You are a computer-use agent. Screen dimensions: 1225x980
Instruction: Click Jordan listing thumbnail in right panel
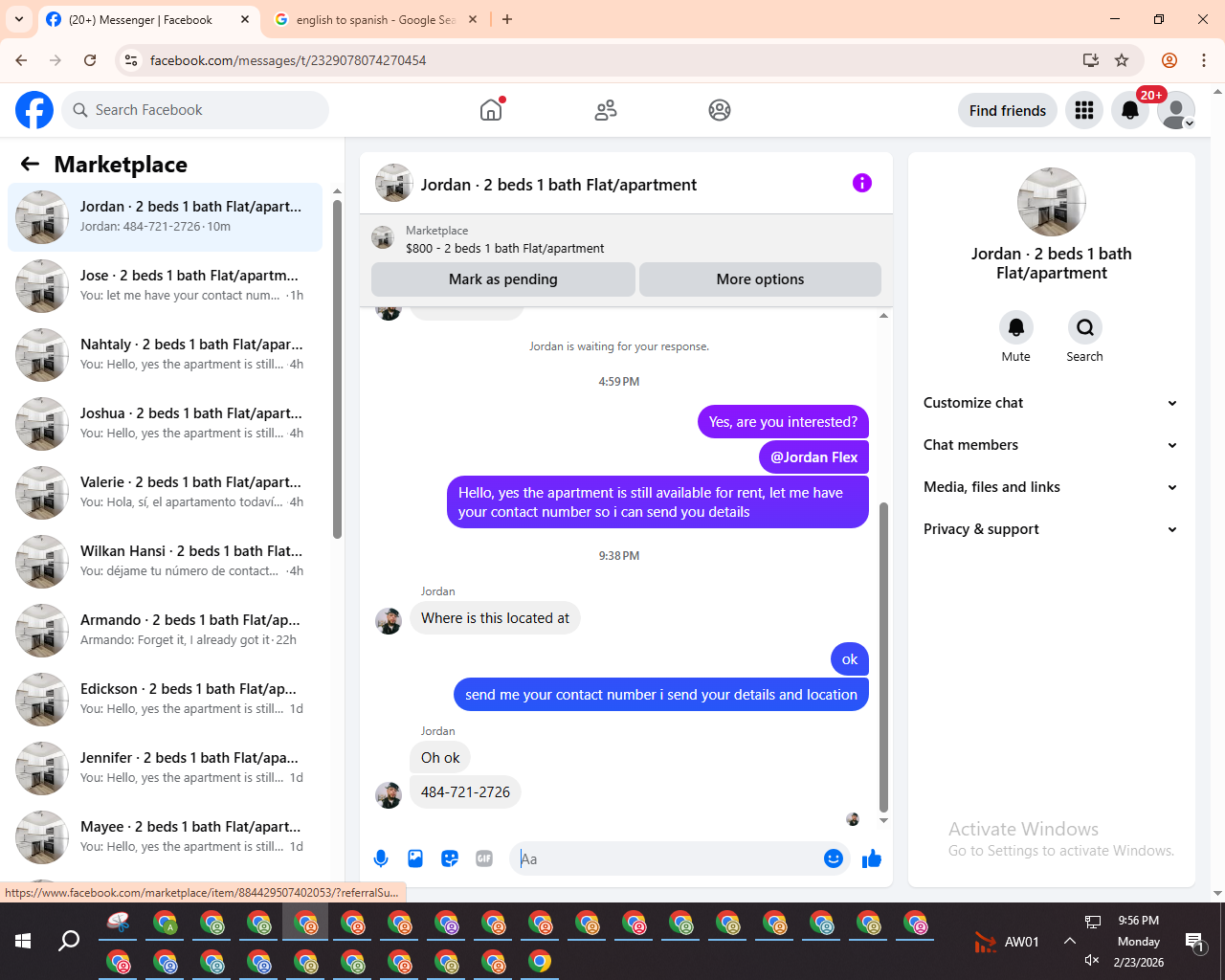tap(1051, 202)
